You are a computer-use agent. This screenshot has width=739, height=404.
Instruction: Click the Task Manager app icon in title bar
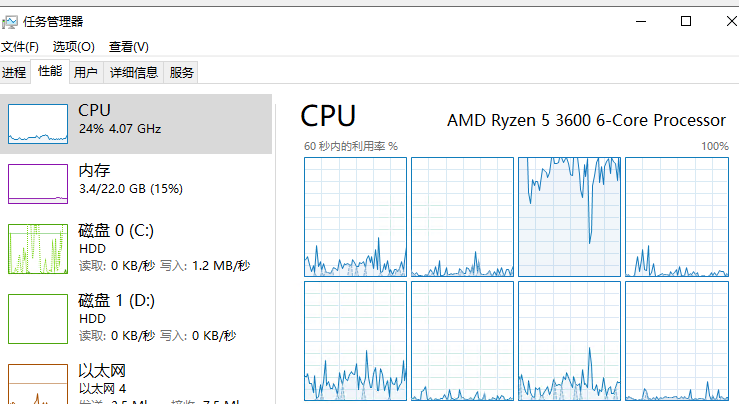click(9, 22)
